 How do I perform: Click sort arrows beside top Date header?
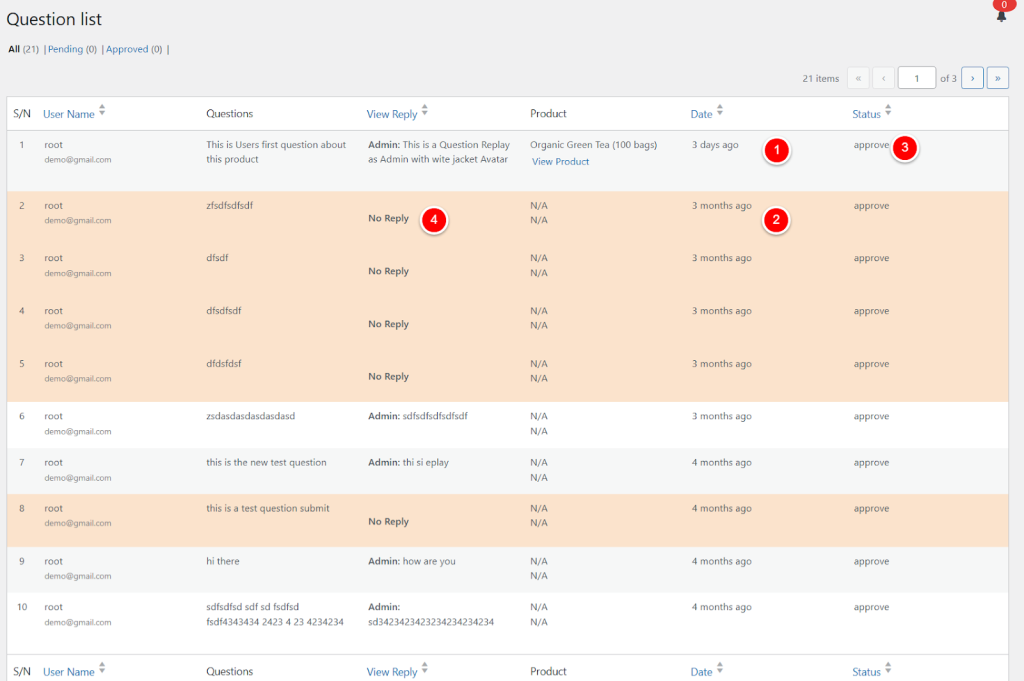pos(720,111)
